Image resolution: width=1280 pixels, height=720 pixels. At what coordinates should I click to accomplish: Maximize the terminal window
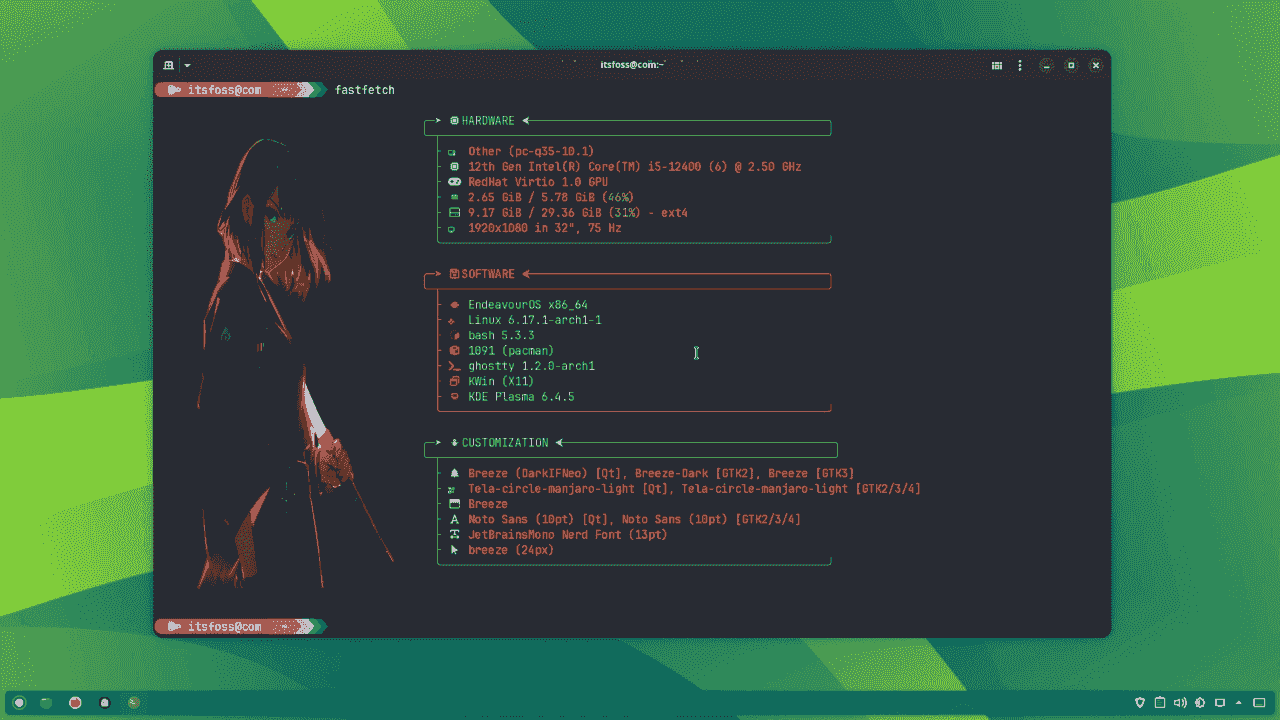[1071, 66]
